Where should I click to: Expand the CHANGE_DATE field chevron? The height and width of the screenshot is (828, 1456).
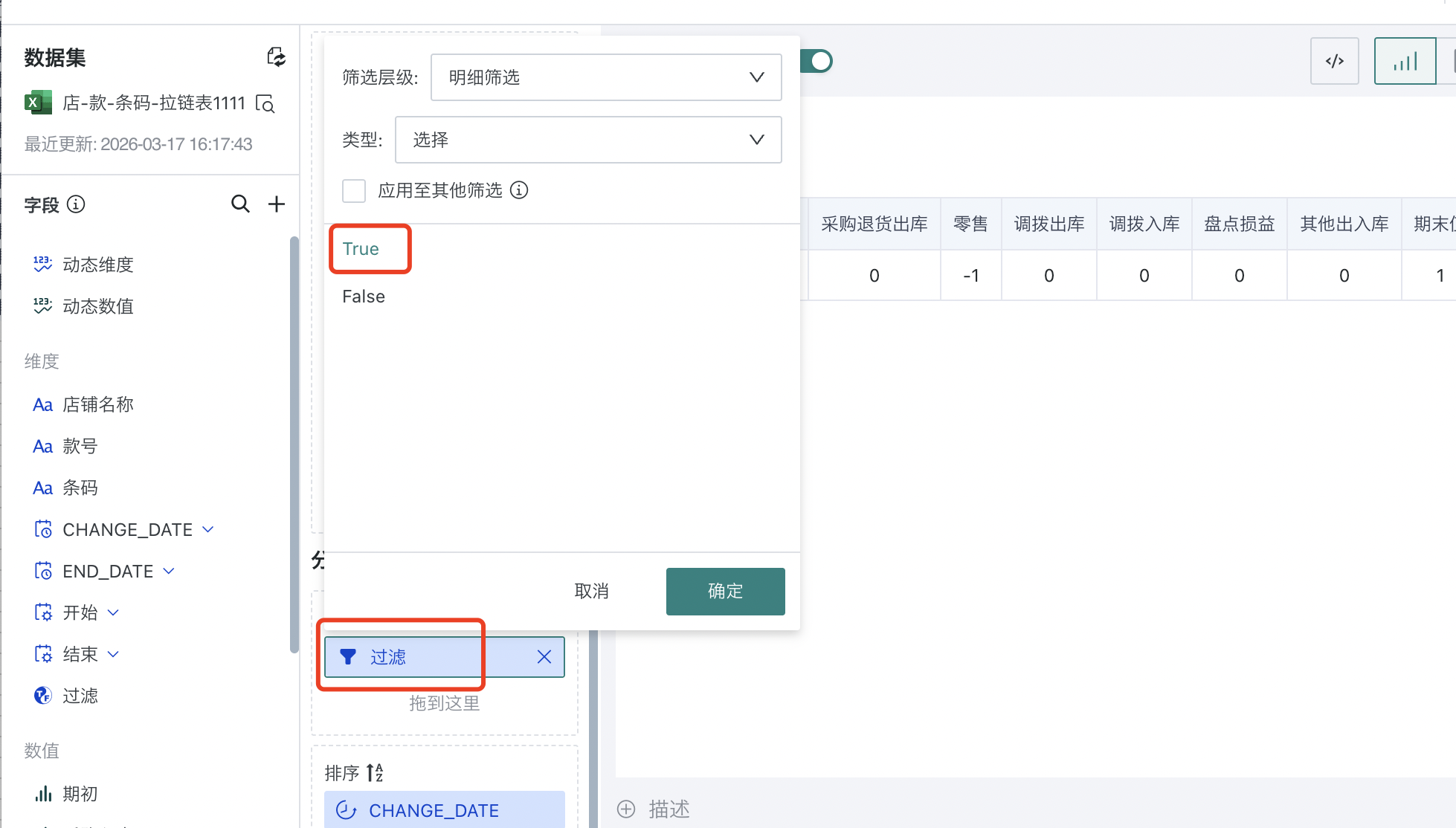click(x=208, y=529)
